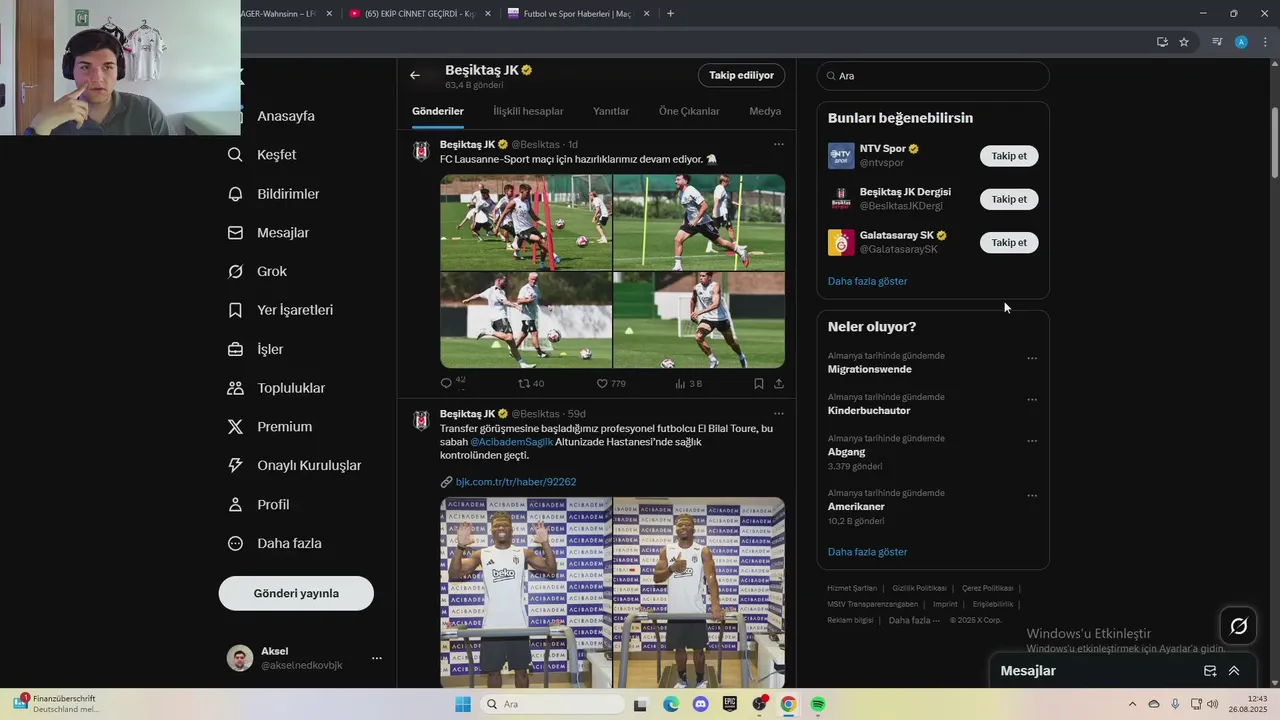The image size is (1280, 720).
Task: Open Daha fazla circle icon in sidebar
Action: (235, 543)
